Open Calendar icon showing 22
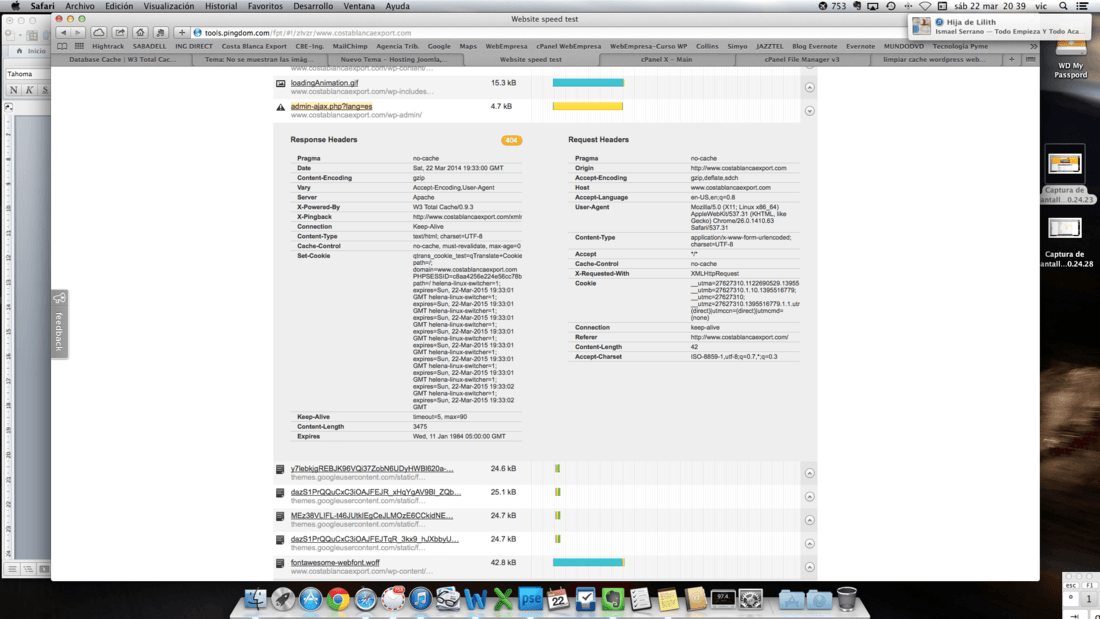This screenshot has width=1100, height=619. click(x=558, y=599)
